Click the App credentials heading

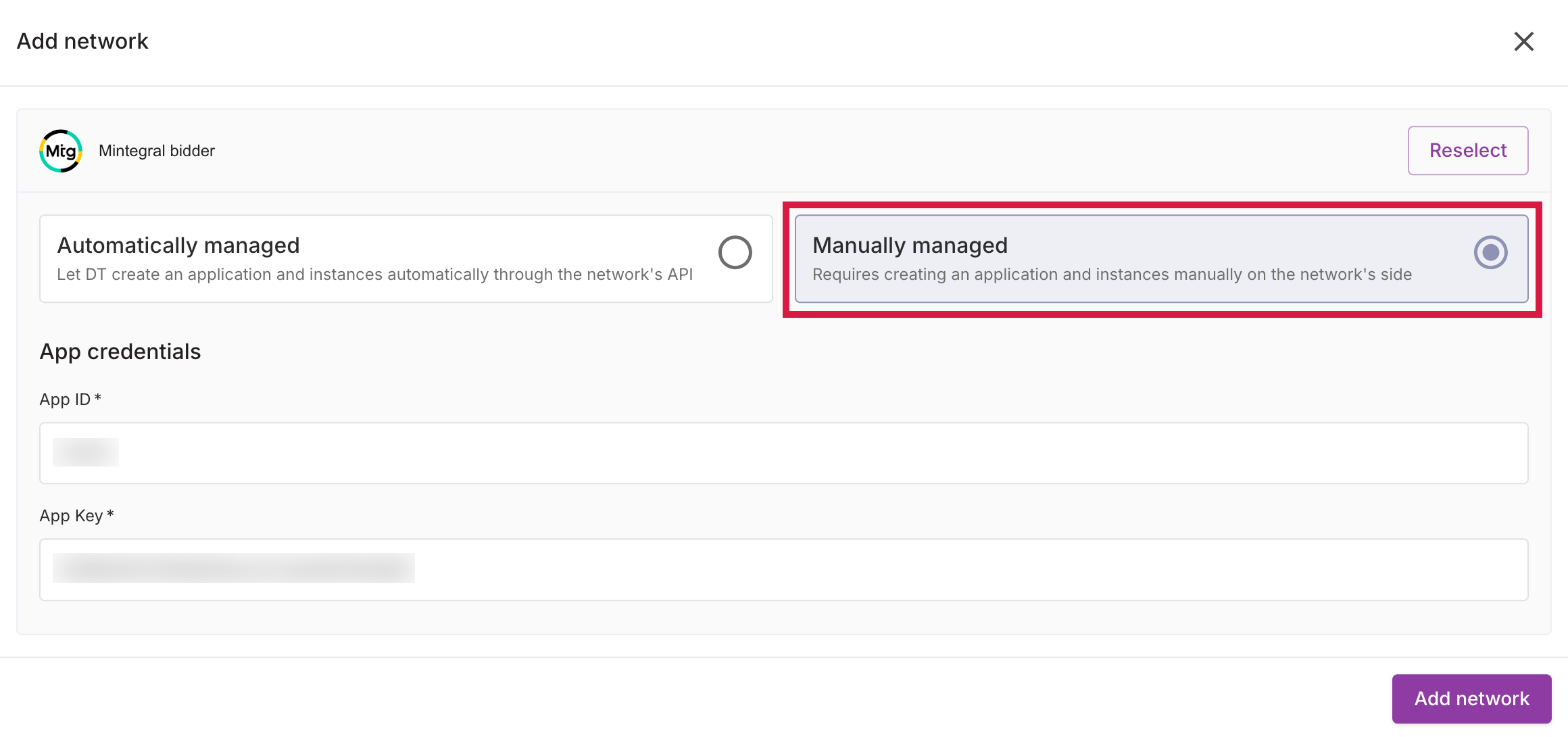(120, 352)
